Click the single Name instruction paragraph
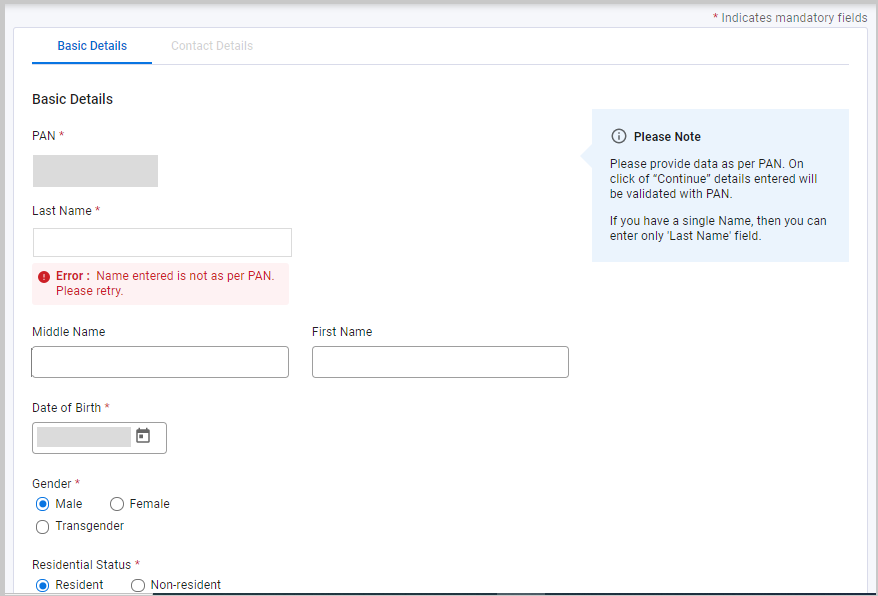The height and width of the screenshot is (596, 878). (718, 228)
